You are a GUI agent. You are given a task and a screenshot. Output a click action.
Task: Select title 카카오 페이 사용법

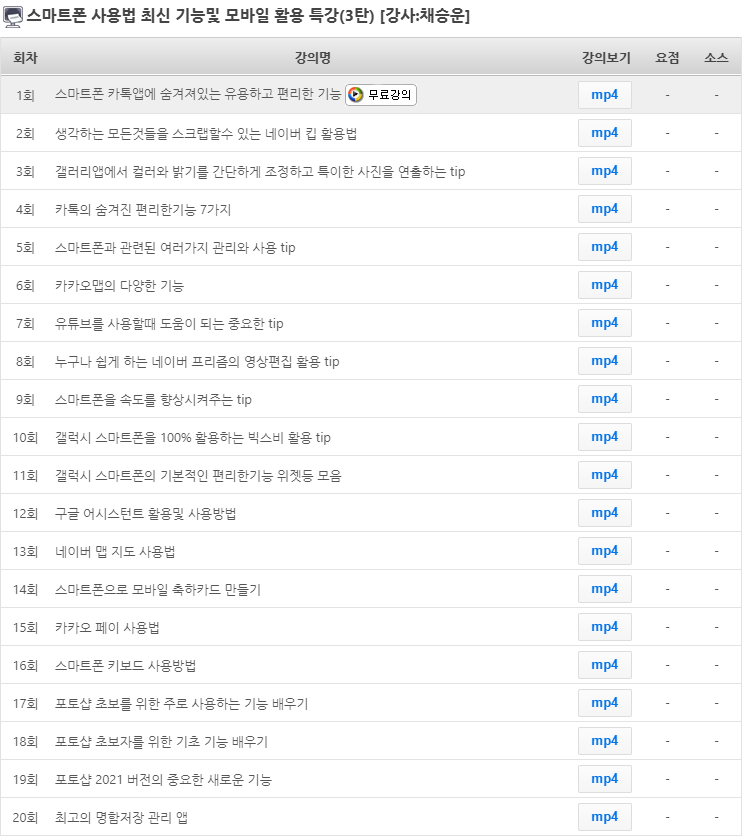click(107, 627)
